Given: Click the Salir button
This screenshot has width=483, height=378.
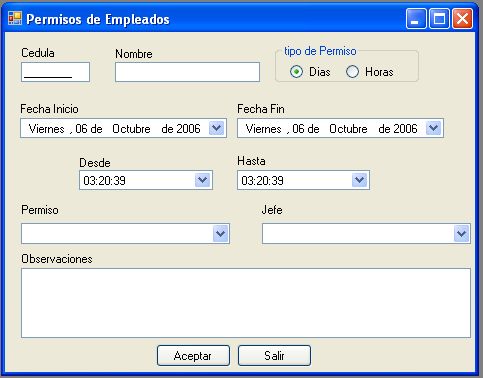Looking at the screenshot, I should (x=274, y=356).
